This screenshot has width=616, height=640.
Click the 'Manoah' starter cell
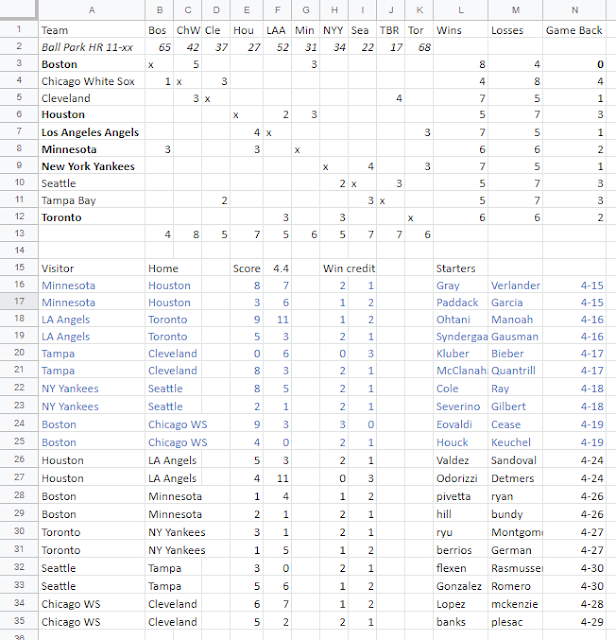[x=515, y=319]
